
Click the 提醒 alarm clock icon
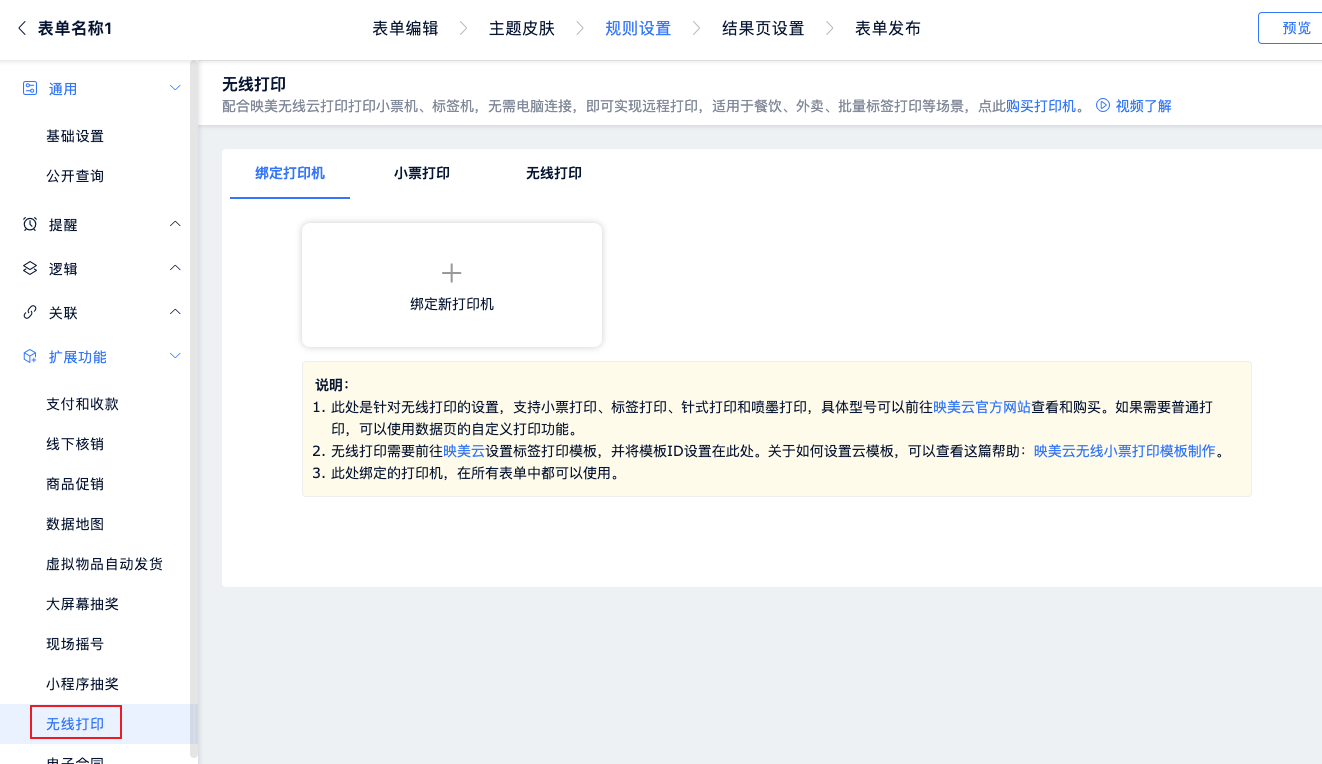pyautogui.click(x=30, y=224)
